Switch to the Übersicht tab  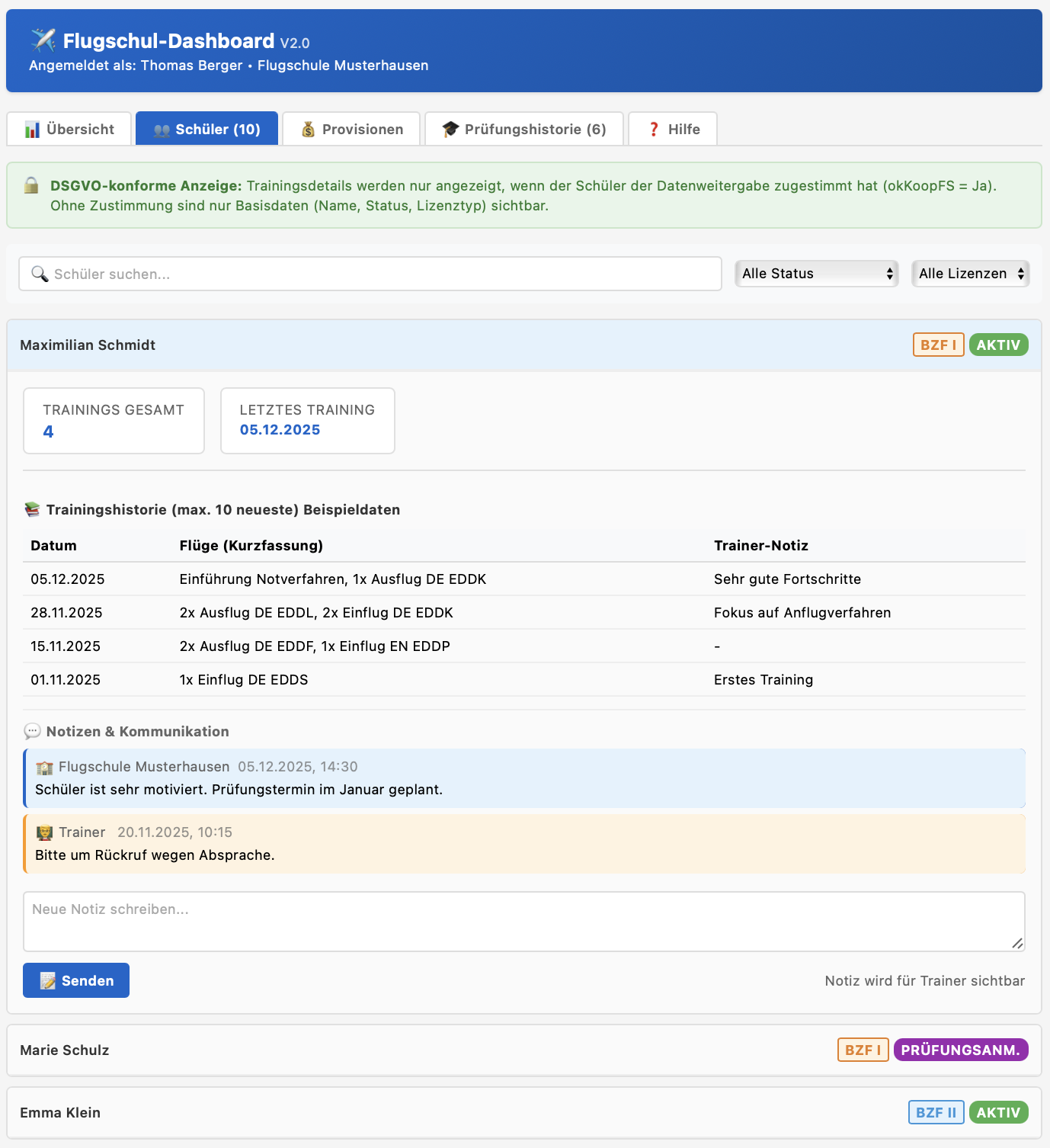(x=69, y=129)
